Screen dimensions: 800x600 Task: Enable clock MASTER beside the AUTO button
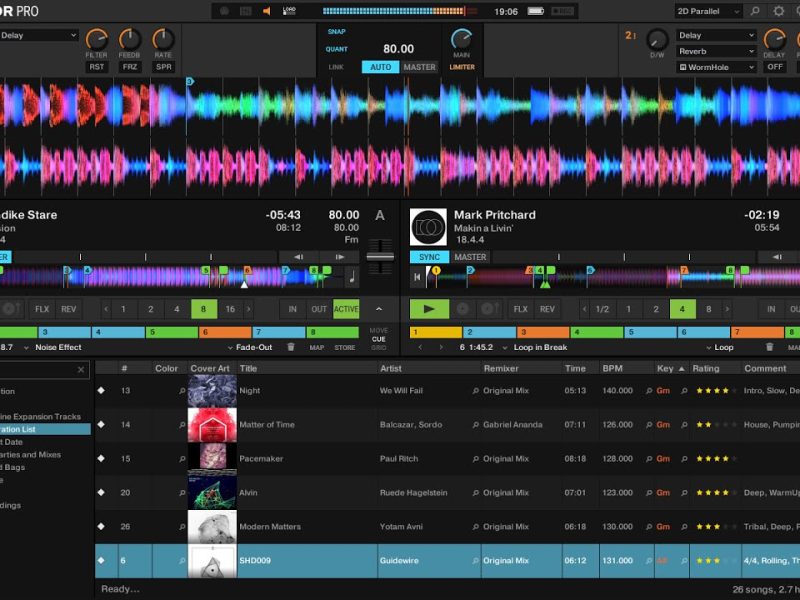(419, 67)
